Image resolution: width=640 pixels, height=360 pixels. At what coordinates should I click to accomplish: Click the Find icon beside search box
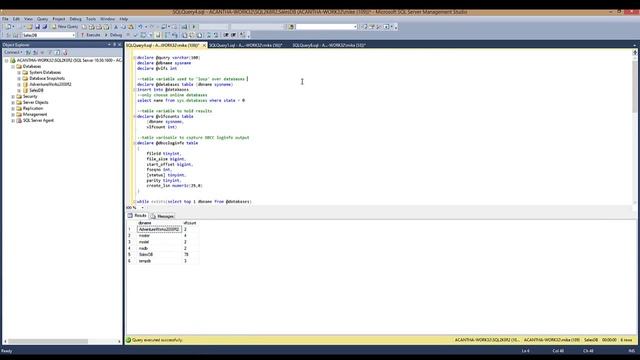[x=291, y=27]
